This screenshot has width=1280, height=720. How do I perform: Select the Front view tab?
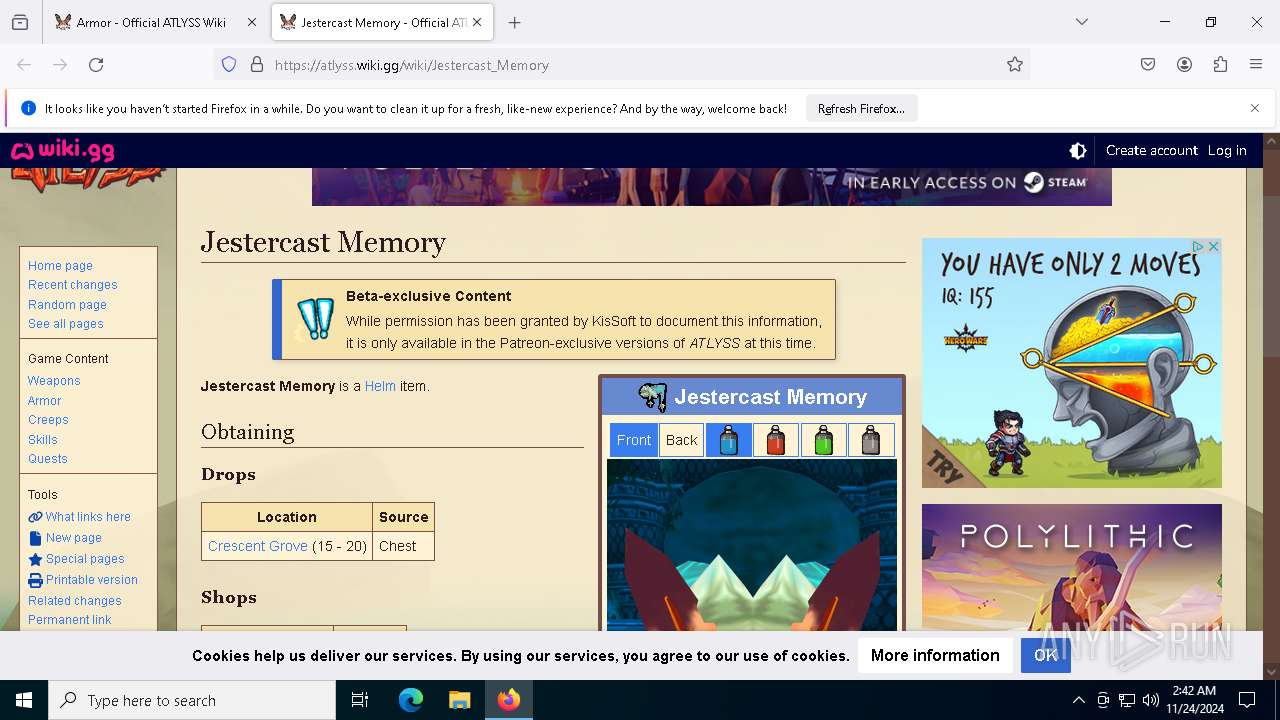pos(634,440)
